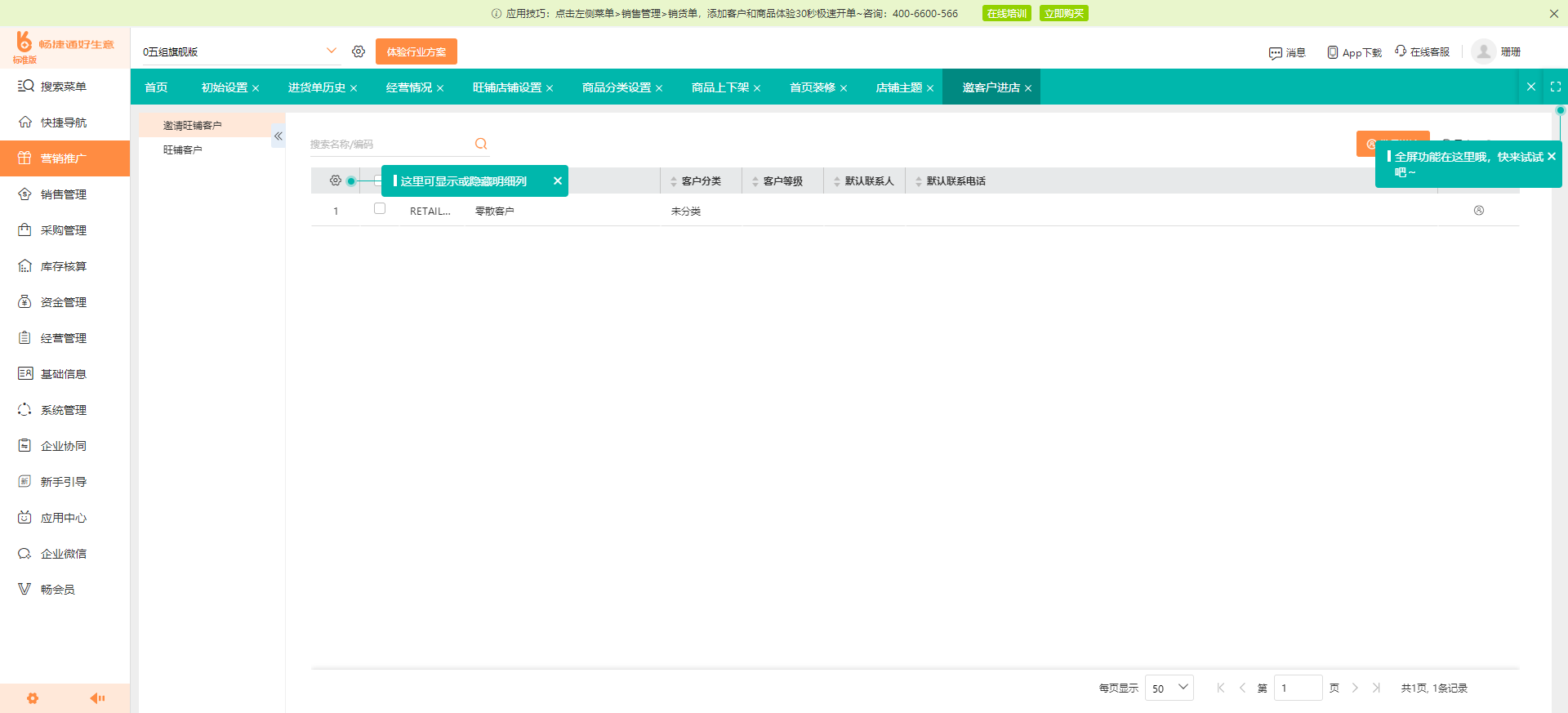Open 在线客服 link in the header
This screenshot has width=1568, height=713.
[x=1423, y=51]
